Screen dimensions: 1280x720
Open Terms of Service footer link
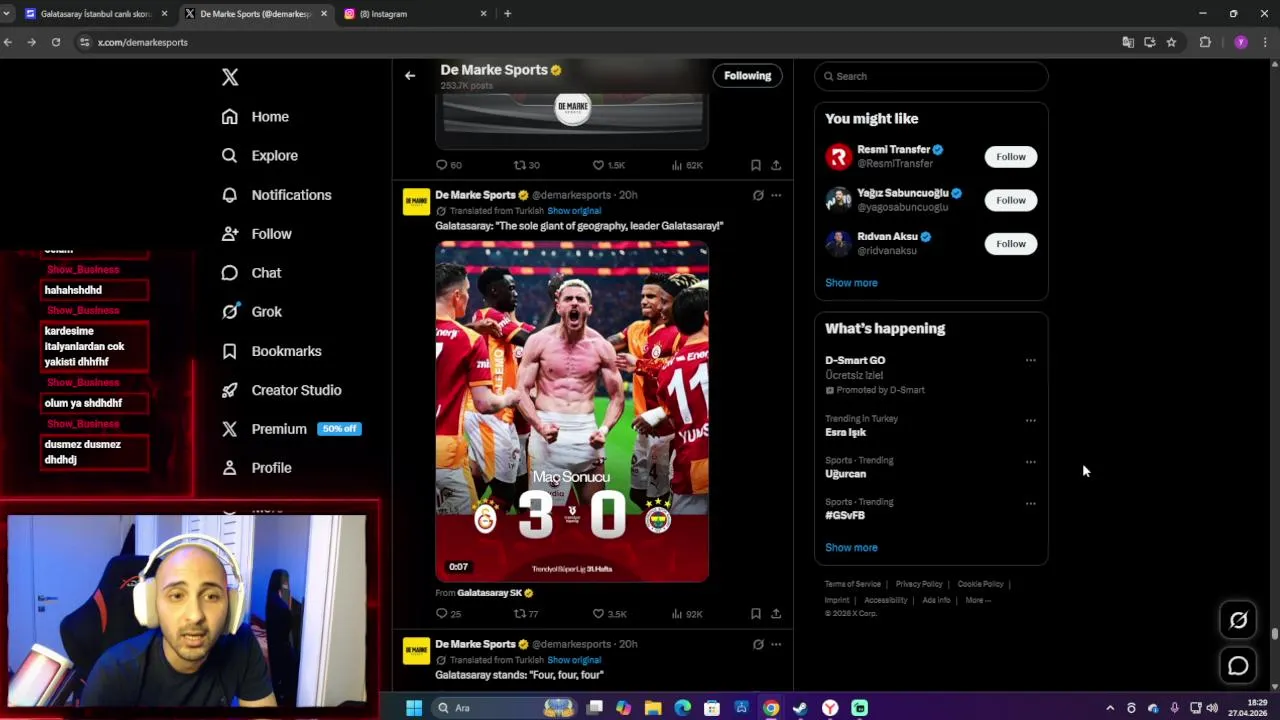coord(853,584)
